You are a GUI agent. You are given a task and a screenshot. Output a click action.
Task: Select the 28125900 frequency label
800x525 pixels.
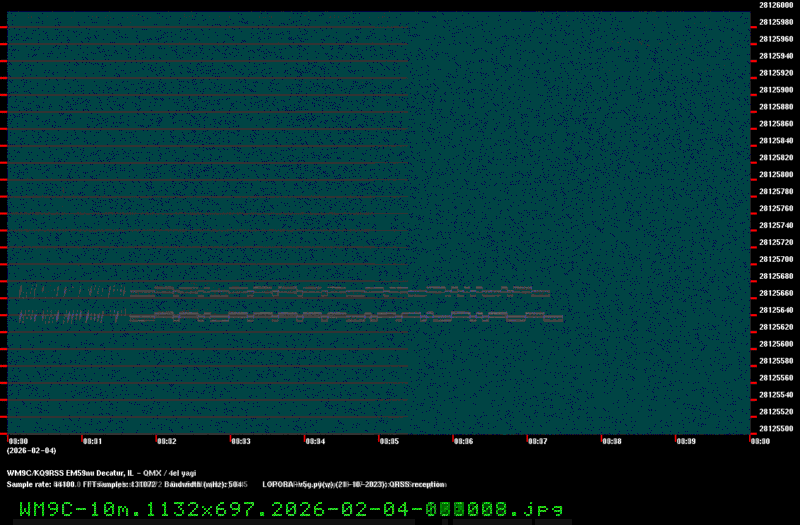tap(776, 90)
